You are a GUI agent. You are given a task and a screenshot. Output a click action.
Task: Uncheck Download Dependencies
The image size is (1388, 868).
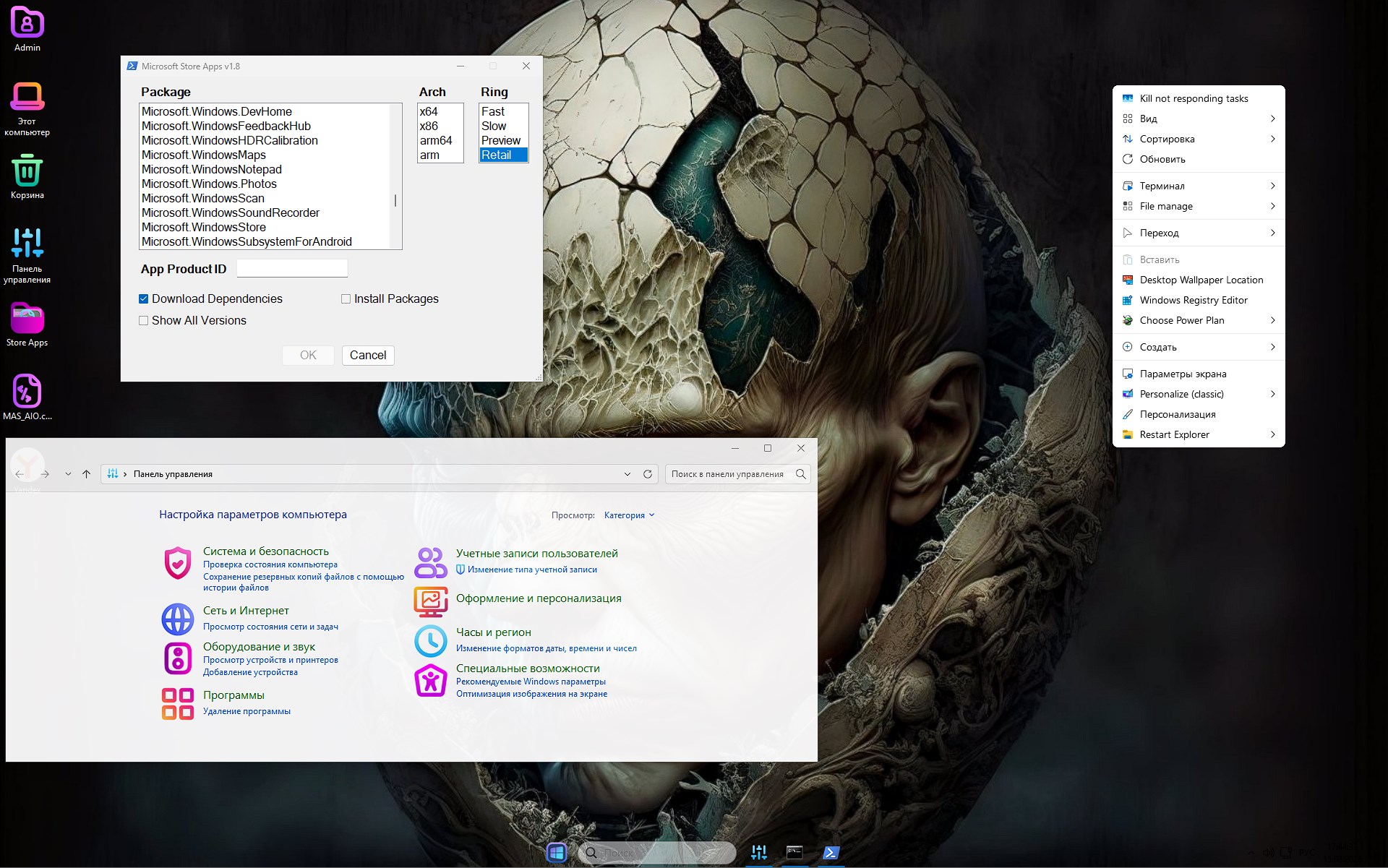pos(144,298)
